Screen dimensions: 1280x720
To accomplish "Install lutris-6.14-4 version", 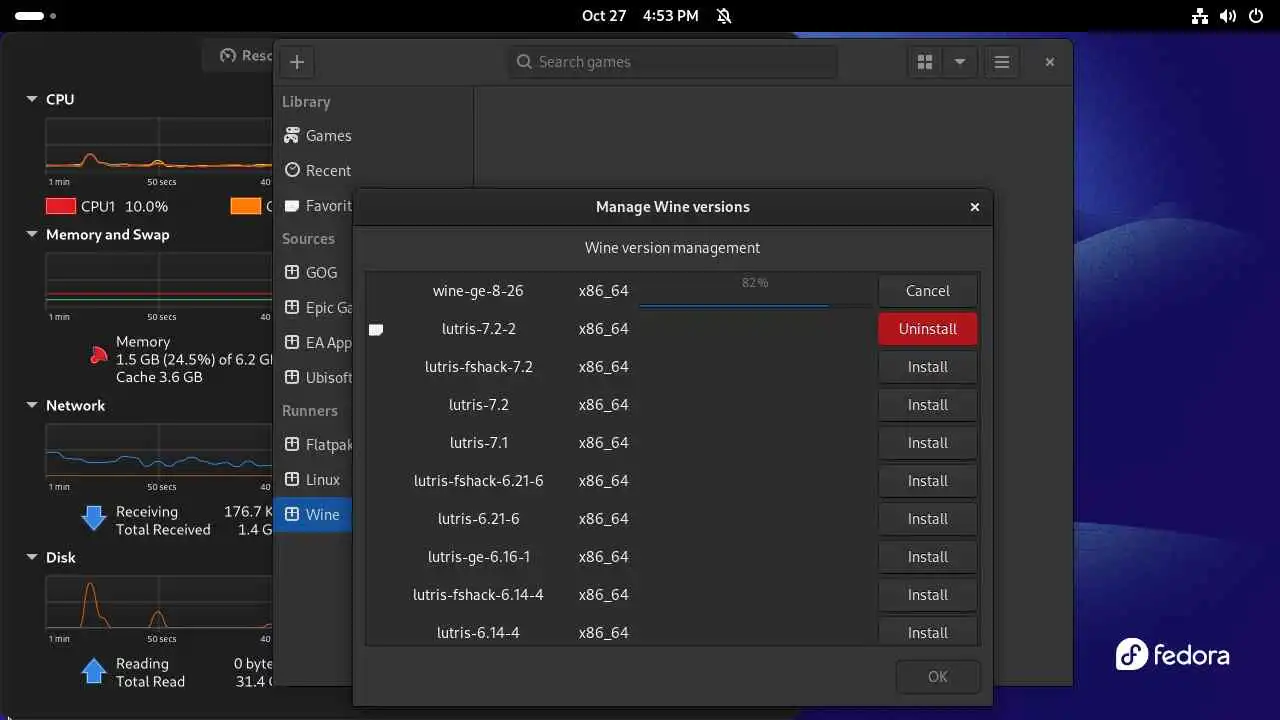I will pos(928,631).
